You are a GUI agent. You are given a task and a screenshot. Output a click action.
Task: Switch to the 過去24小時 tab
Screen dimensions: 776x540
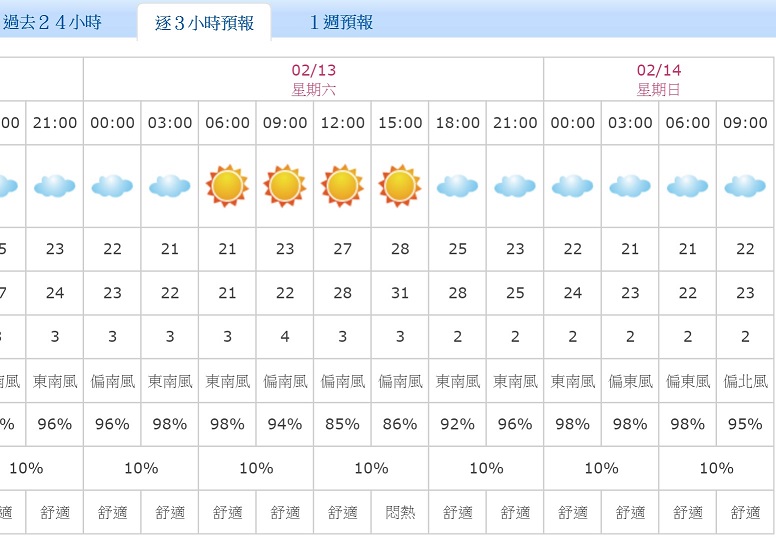tap(52, 22)
